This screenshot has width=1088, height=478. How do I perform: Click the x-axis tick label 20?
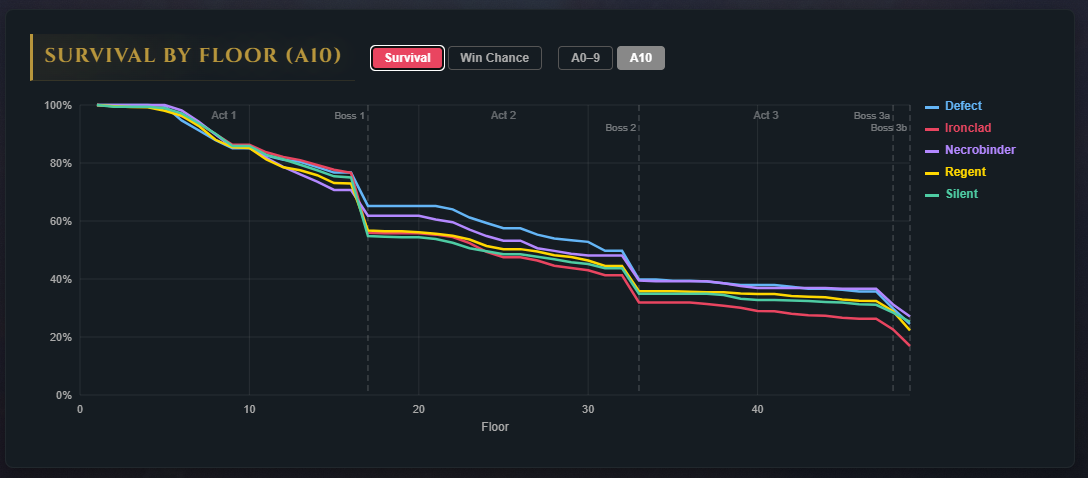(x=418, y=409)
